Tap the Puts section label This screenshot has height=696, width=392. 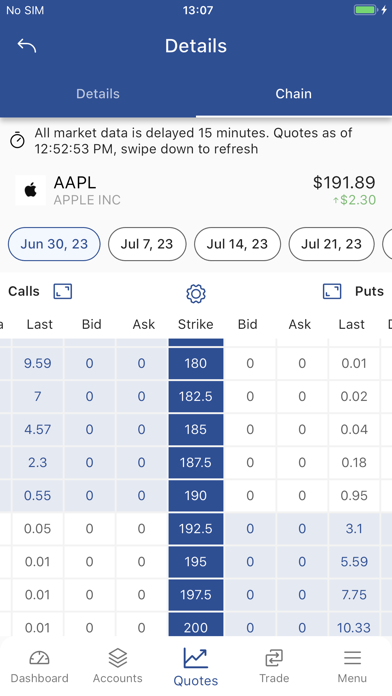pos(369,292)
